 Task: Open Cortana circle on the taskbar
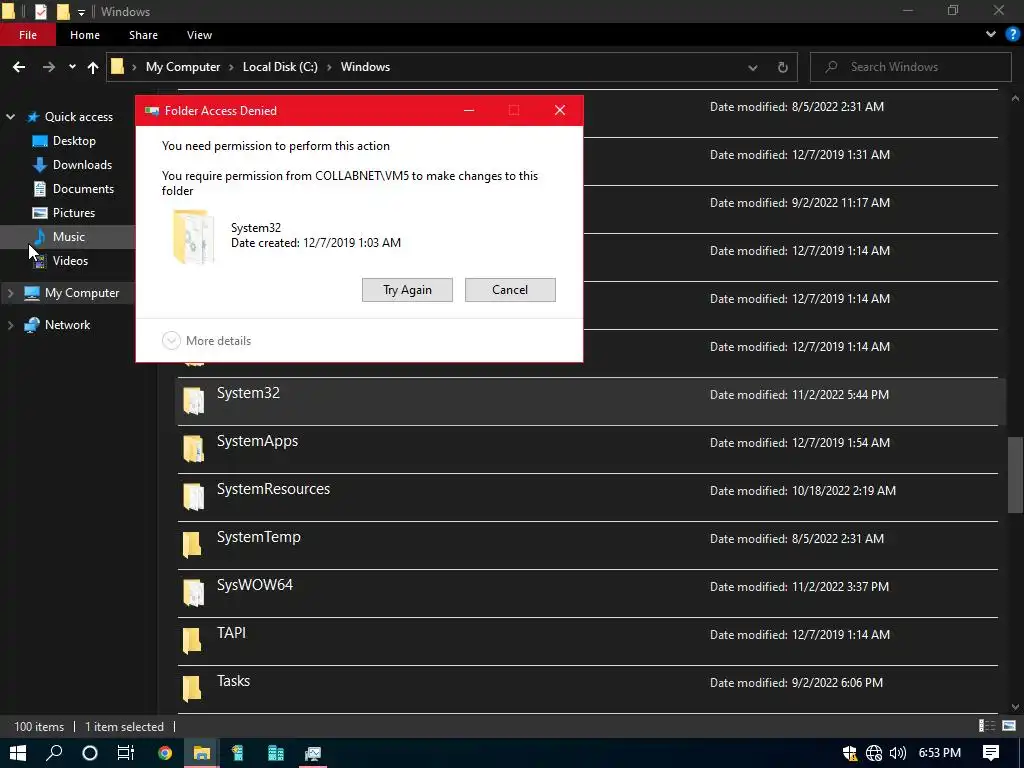click(x=90, y=753)
